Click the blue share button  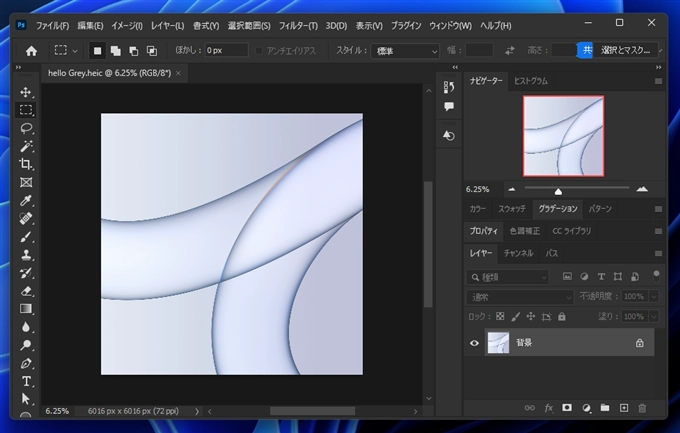pos(586,50)
